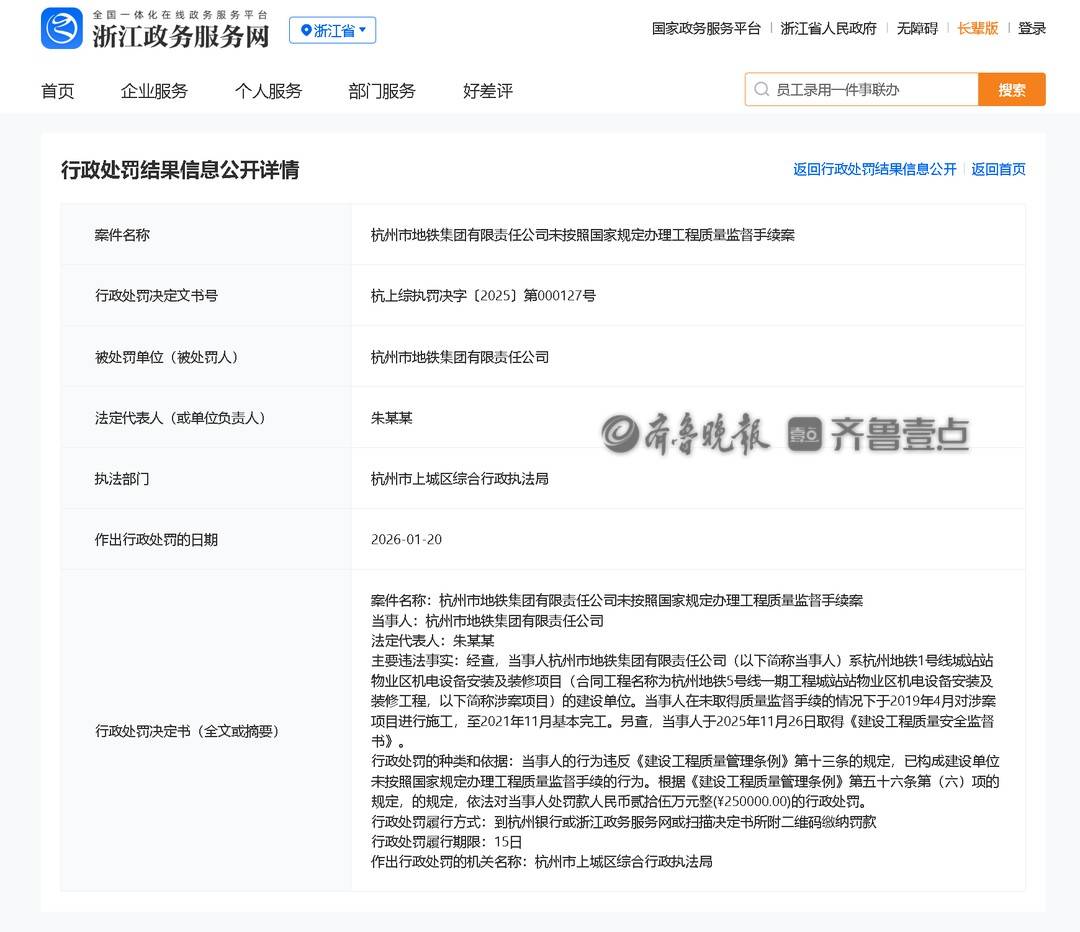
Task: Select the 部门服务 nav item
Action: click(x=382, y=91)
